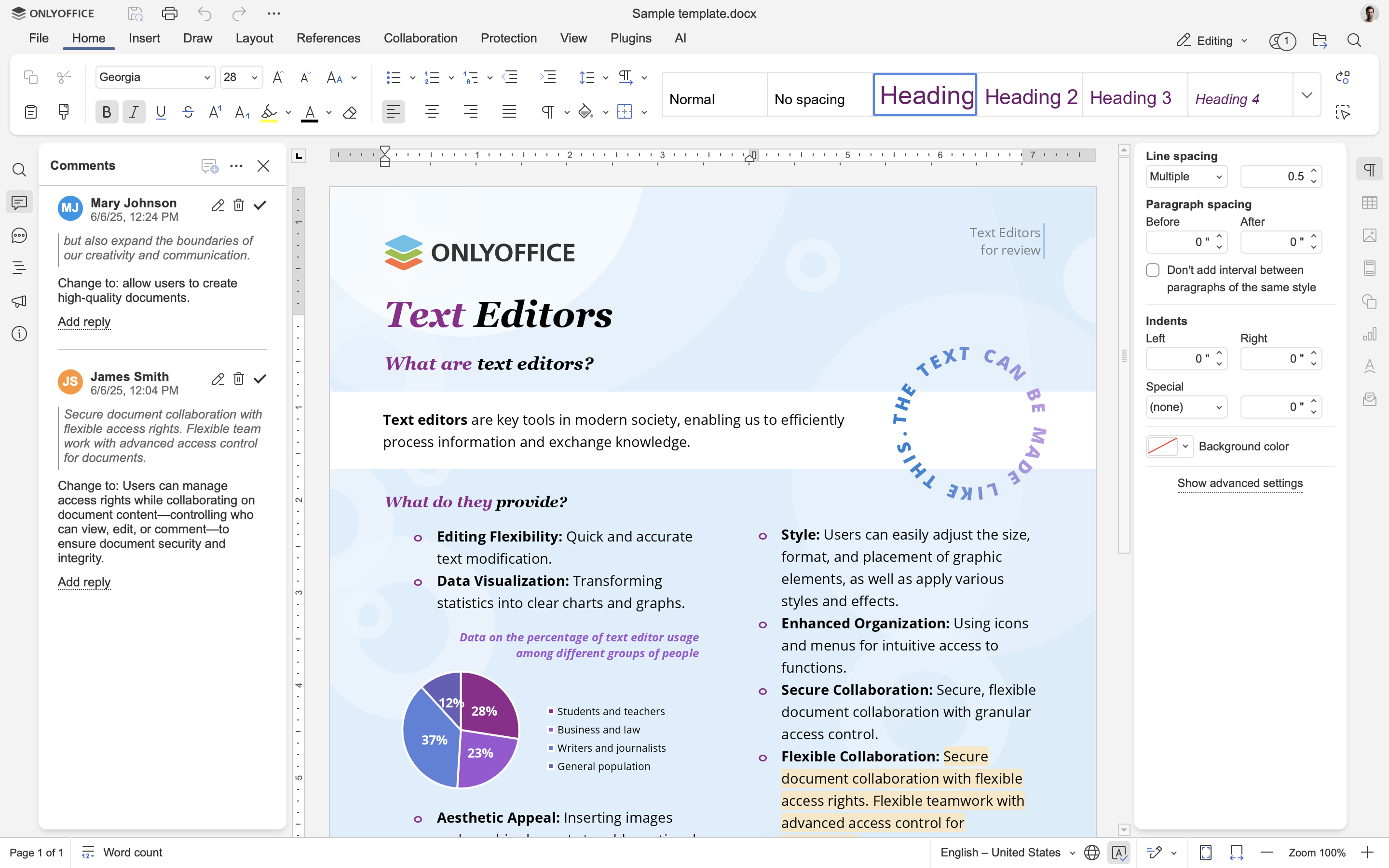
Task: Toggle Justified alignment
Action: coord(509,112)
